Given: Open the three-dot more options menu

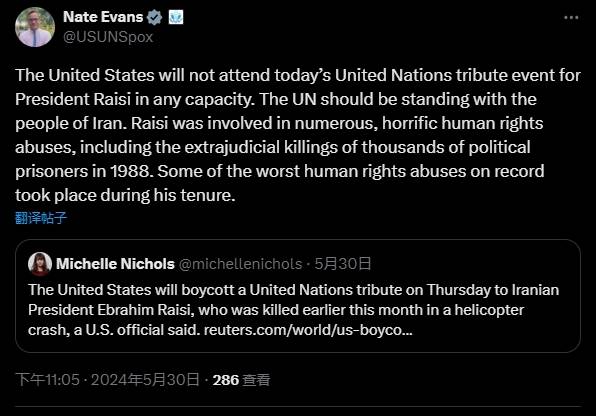Looking at the screenshot, I should click(x=571, y=17).
